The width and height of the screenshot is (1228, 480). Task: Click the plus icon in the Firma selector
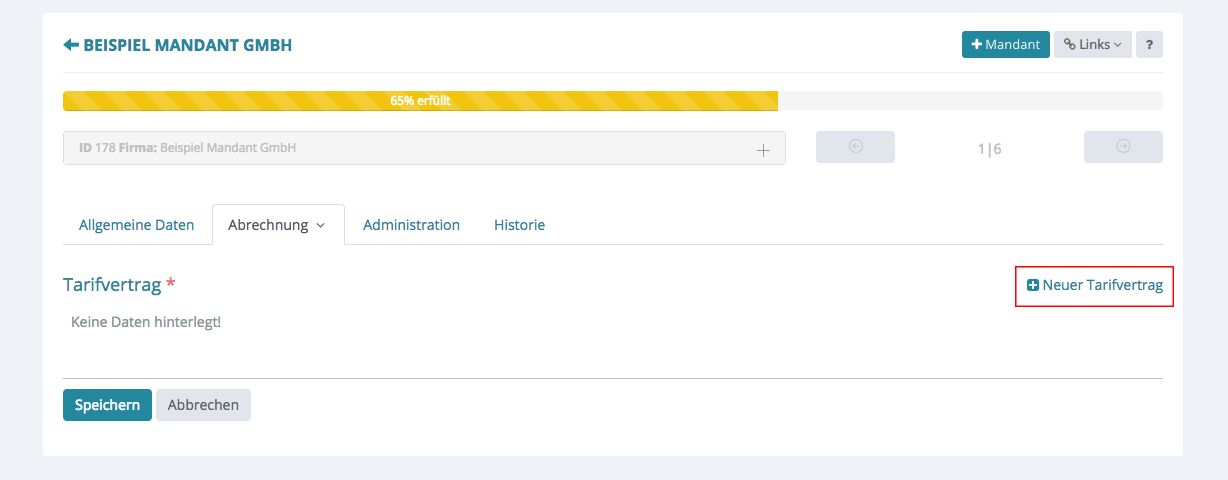[763, 150]
